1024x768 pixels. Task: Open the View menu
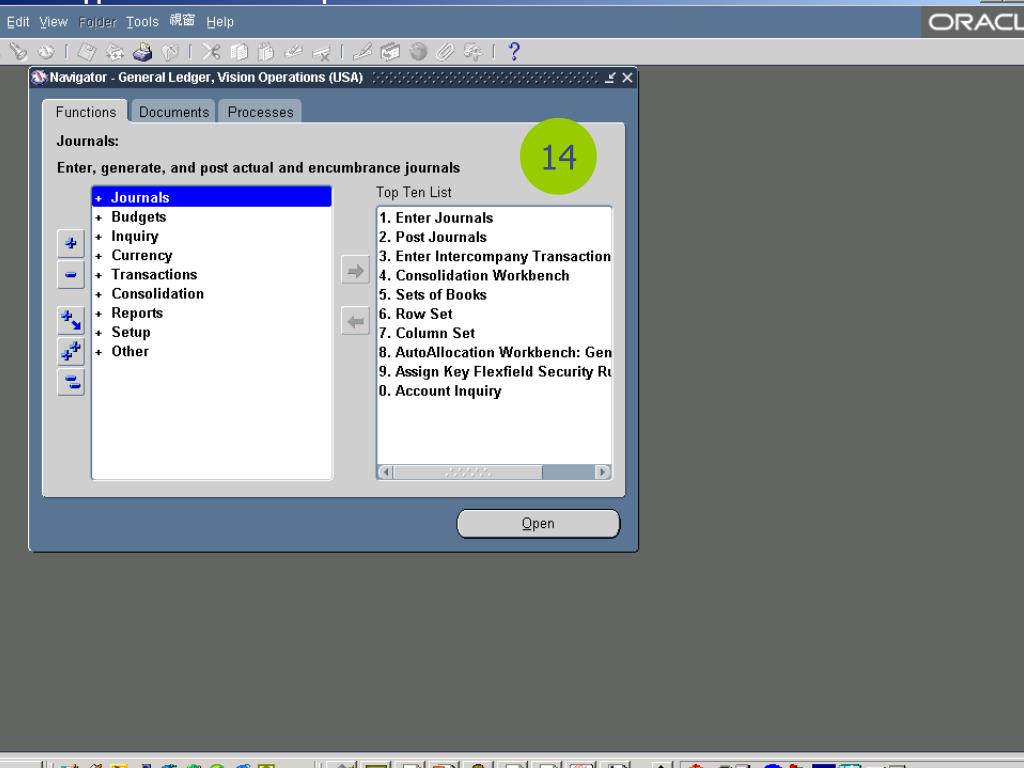point(54,22)
